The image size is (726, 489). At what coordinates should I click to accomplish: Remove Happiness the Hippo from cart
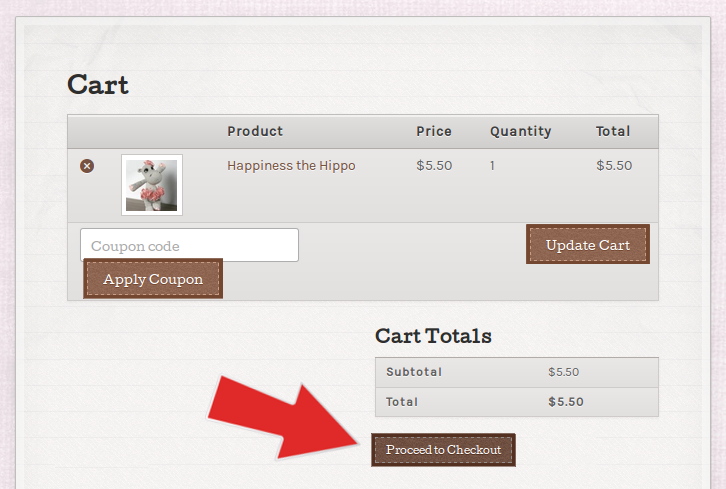pos(87,166)
